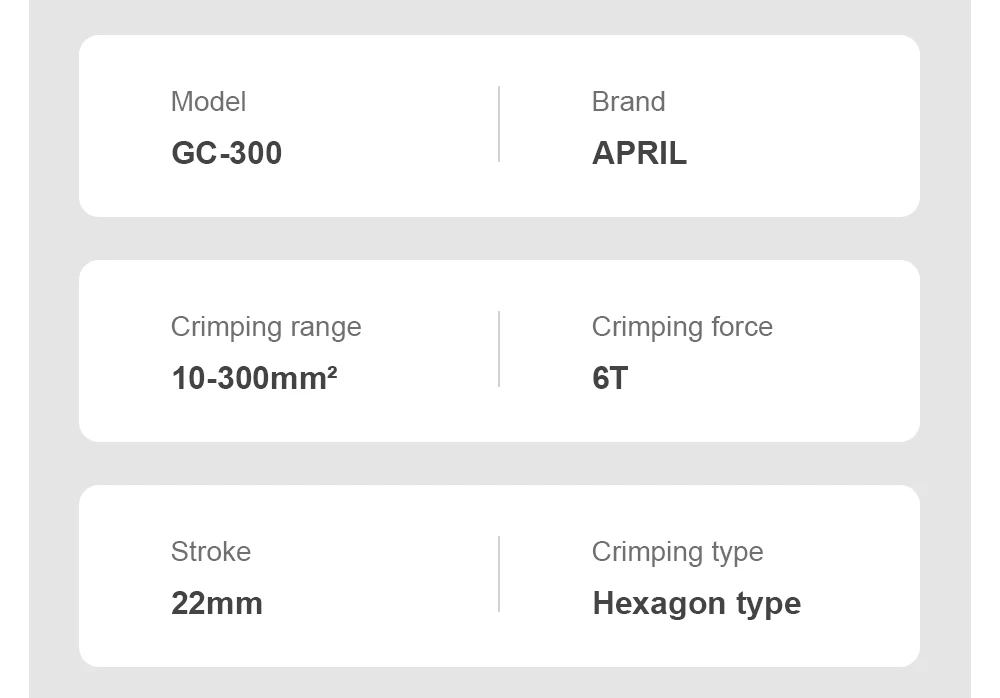Click the '300' digits in GC-300
This screenshot has height=698, width=1000.
pyautogui.click(x=257, y=153)
